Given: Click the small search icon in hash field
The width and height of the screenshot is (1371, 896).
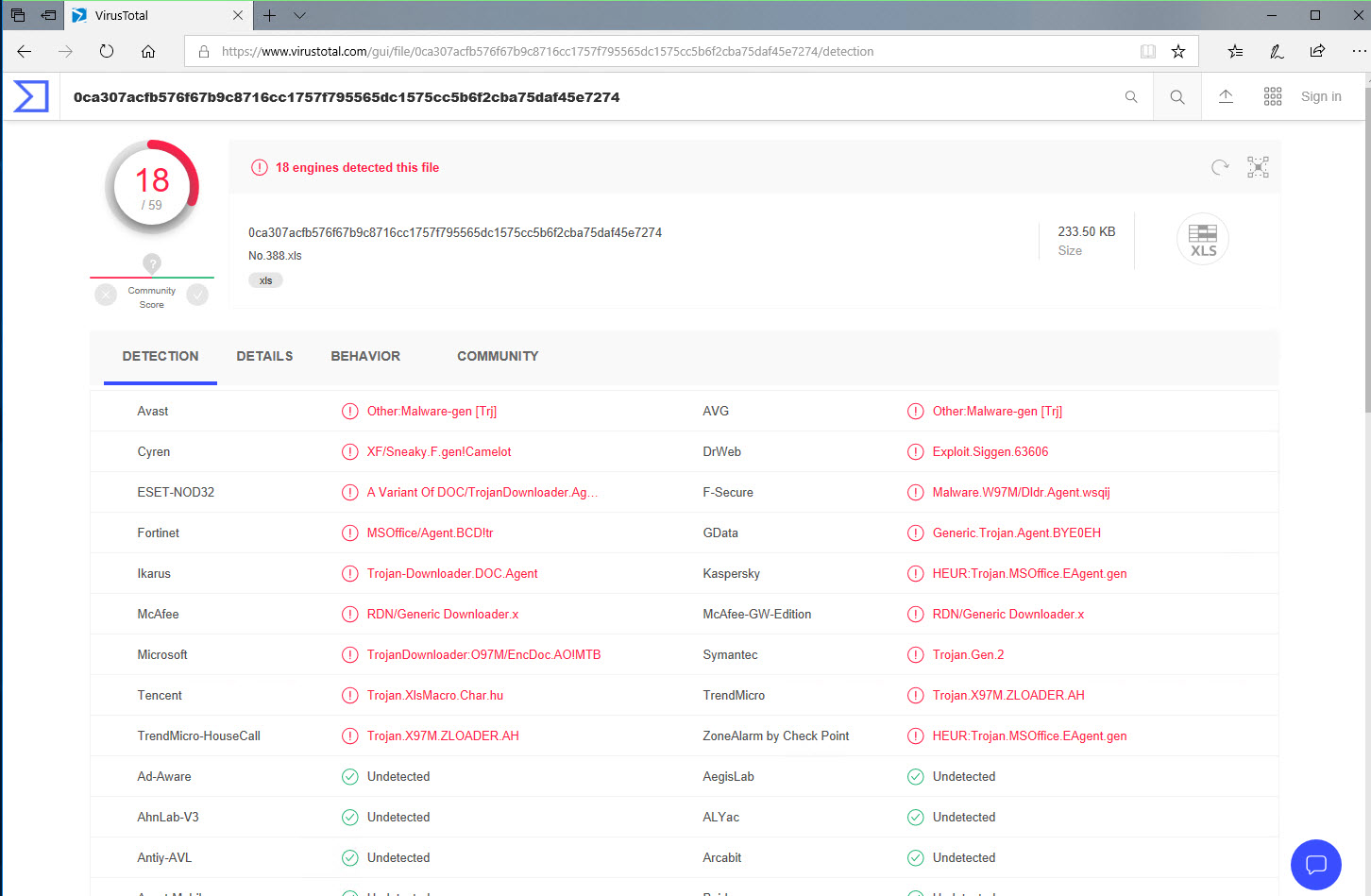Looking at the screenshot, I should (x=1131, y=96).
